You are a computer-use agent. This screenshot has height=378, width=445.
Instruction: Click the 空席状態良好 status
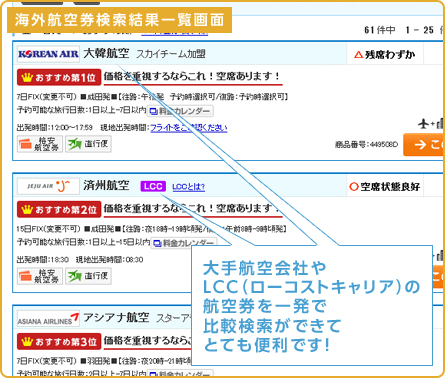pos(384,187)
